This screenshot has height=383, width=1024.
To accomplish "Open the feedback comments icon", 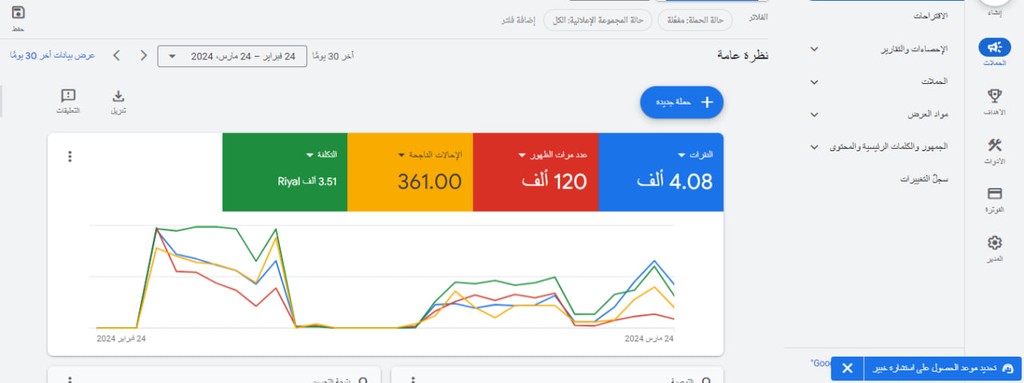I will pos(68,97).
